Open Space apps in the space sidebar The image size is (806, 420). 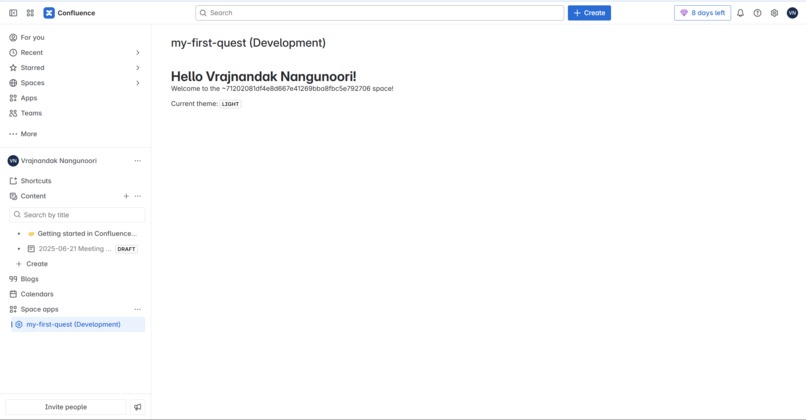39,309
